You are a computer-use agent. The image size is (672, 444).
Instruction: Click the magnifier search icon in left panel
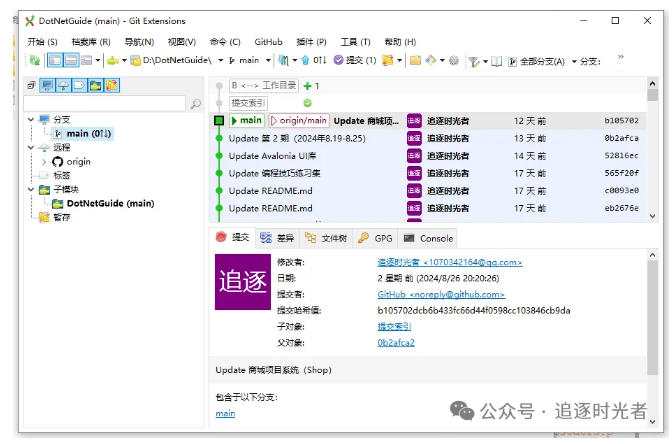tap(195, 104)
